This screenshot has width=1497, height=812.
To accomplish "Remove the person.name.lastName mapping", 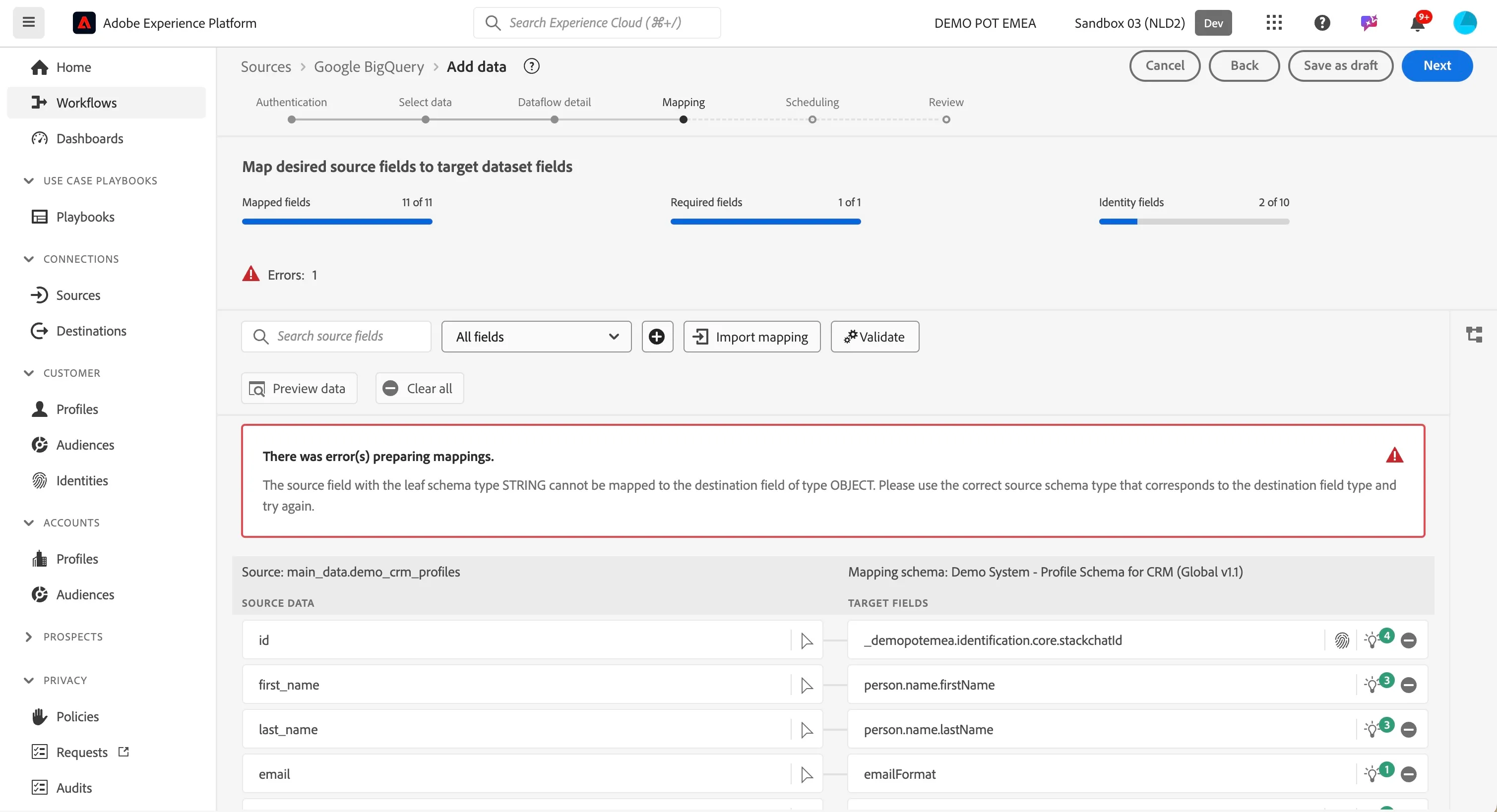I will coord(1409,730).
